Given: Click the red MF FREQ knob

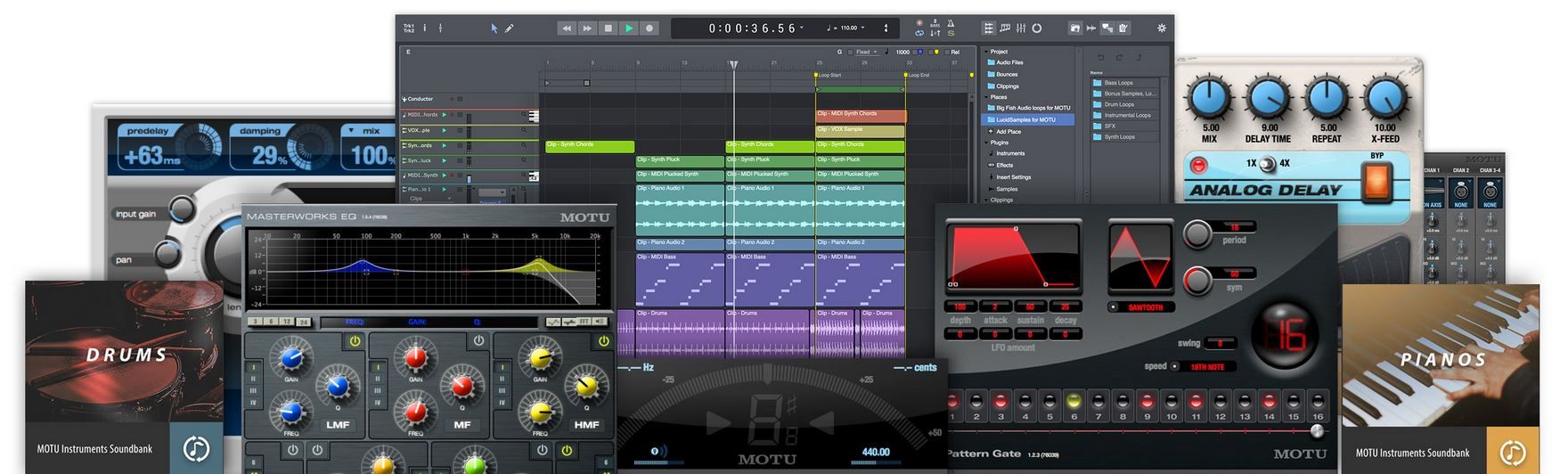Looking at the screenshot, I should click(416, 413).
